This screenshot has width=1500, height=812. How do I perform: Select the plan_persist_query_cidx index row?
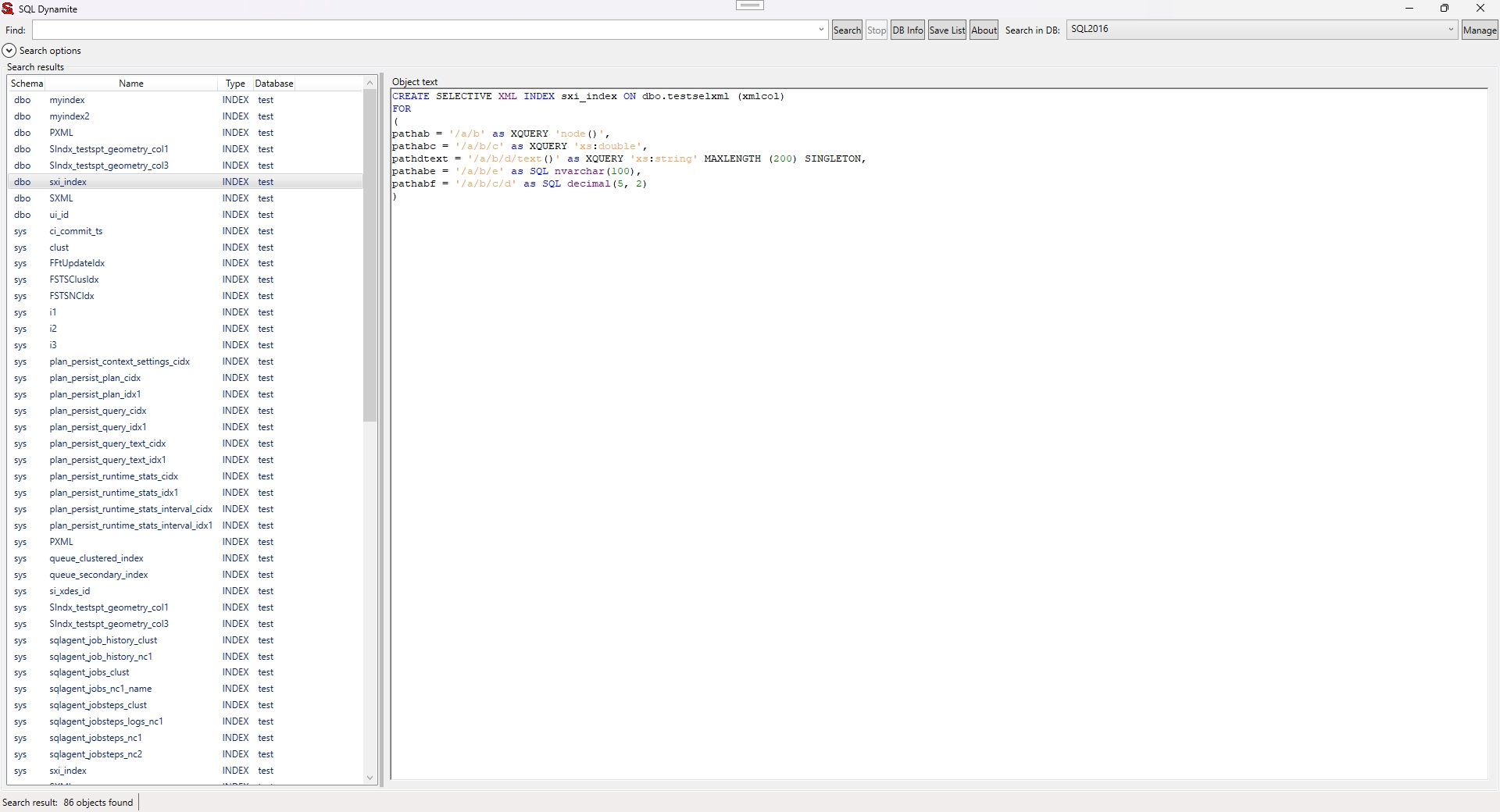tap(98, 411)
